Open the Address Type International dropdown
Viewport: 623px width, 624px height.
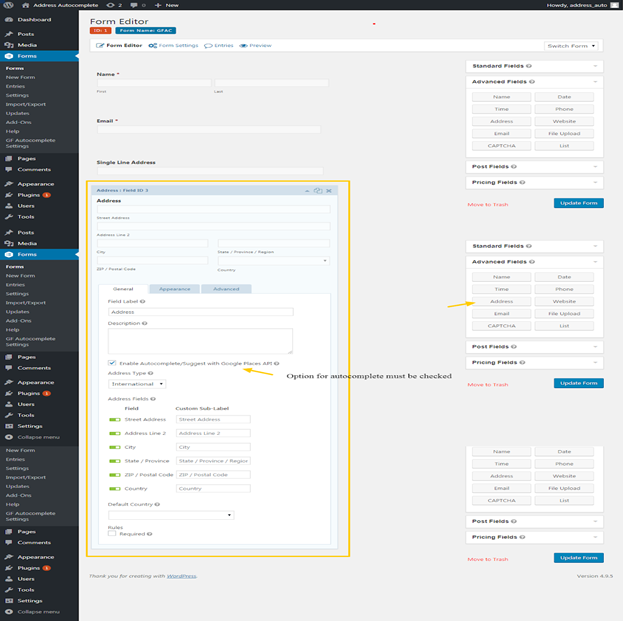pos(137,383)
